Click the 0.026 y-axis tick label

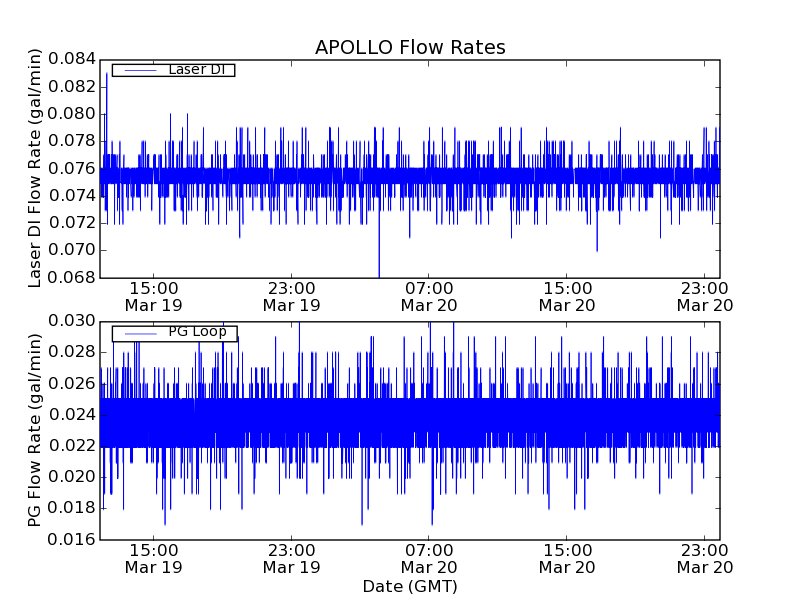[72, 384]
